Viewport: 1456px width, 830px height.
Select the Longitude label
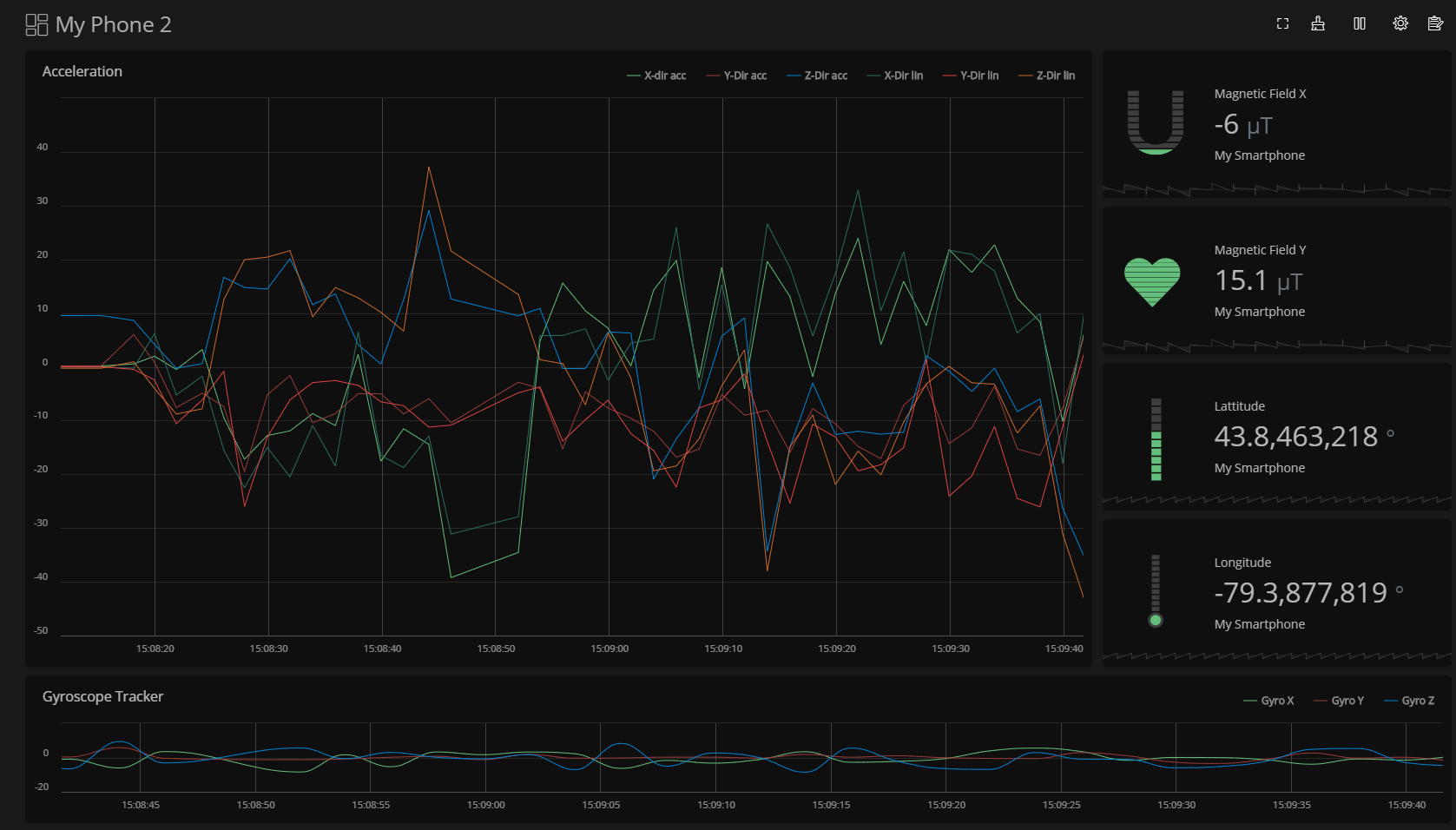point(1242,563)
